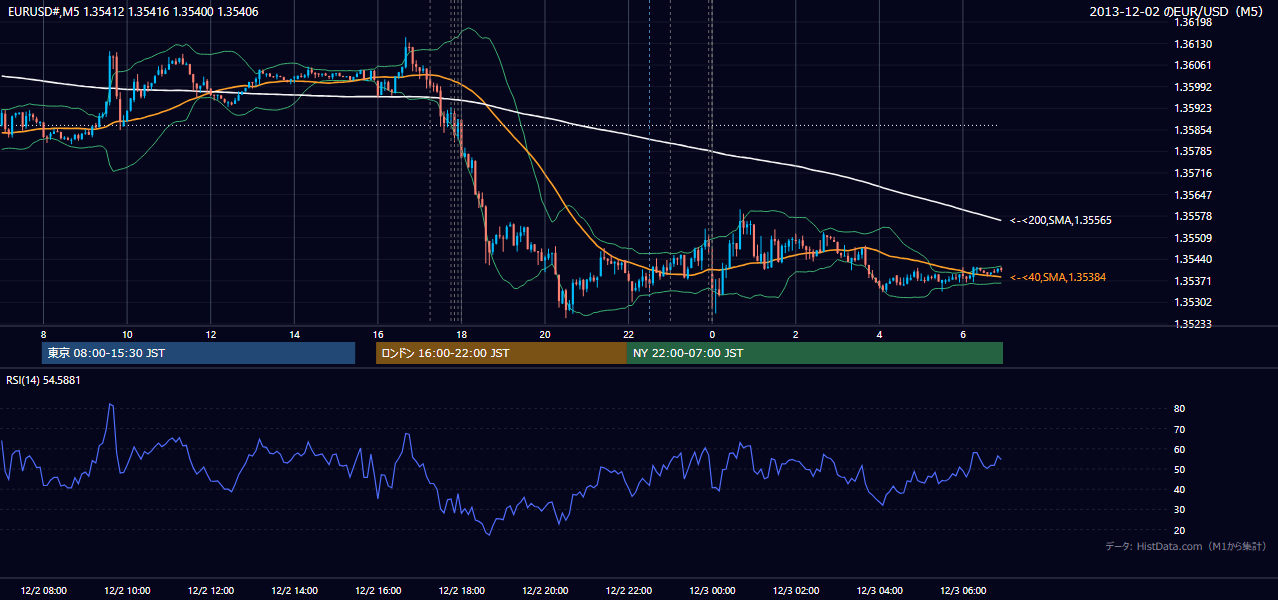Click price level 1.35854 on the axis
1278x600 pixels.
[1193, 130]
